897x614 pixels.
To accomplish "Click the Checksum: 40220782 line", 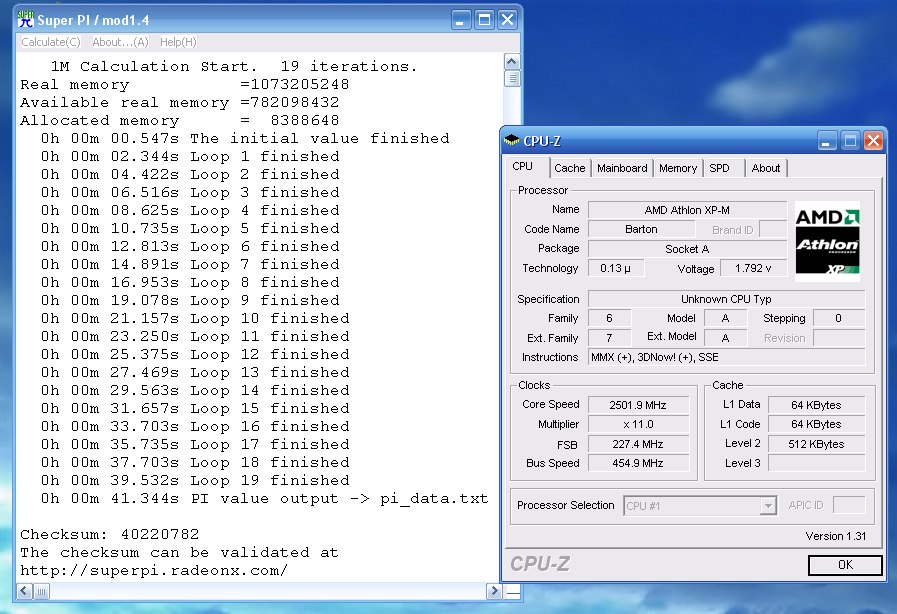I will point(110,534).
